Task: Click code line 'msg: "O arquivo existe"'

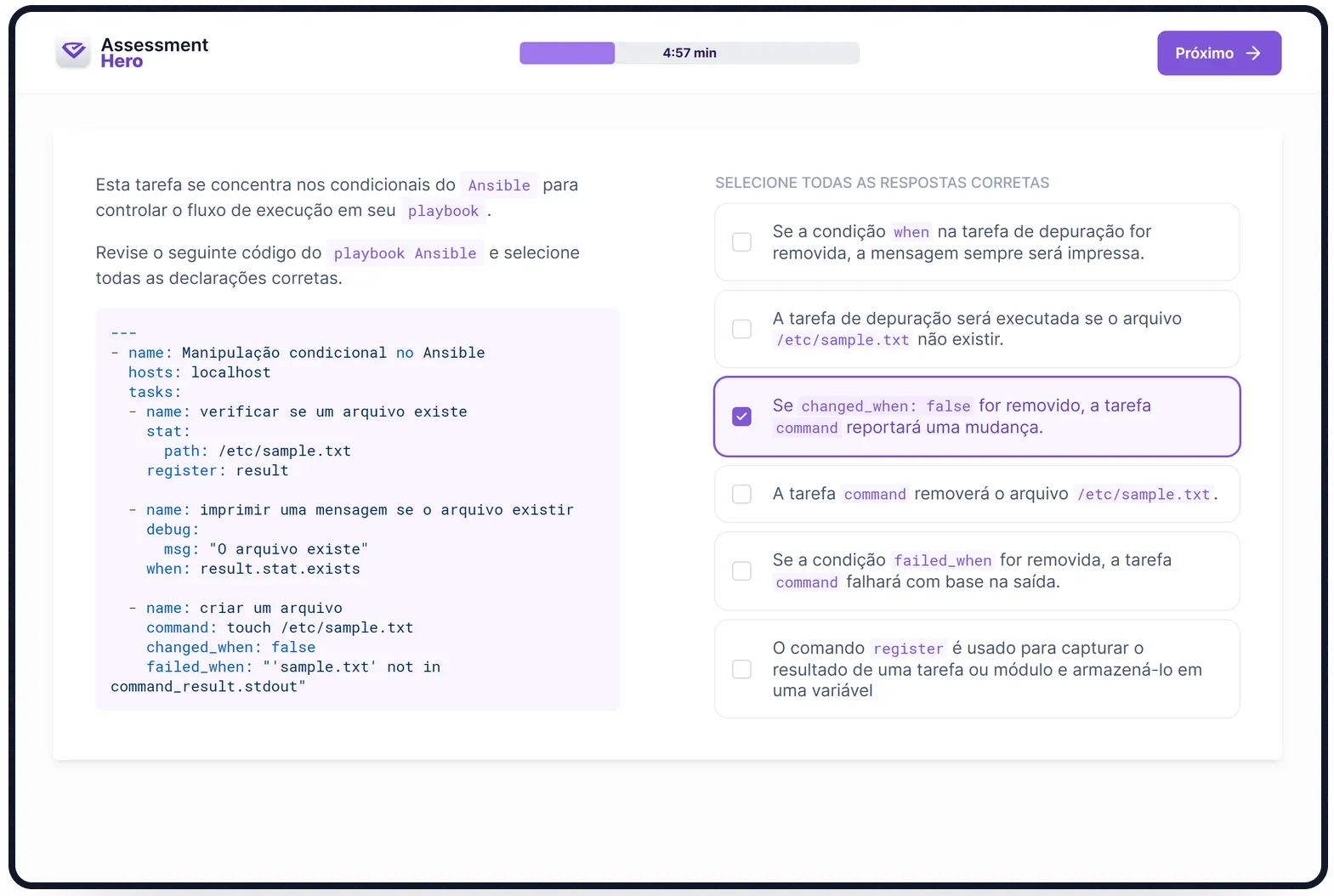Action: tap(265, 549)
